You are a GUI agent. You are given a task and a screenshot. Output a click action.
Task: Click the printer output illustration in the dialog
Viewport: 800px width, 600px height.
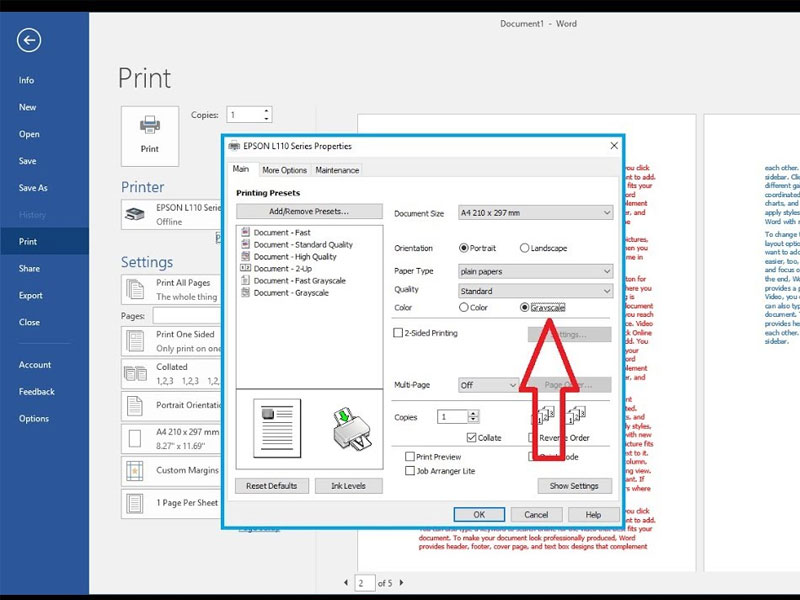click(352, 429)
